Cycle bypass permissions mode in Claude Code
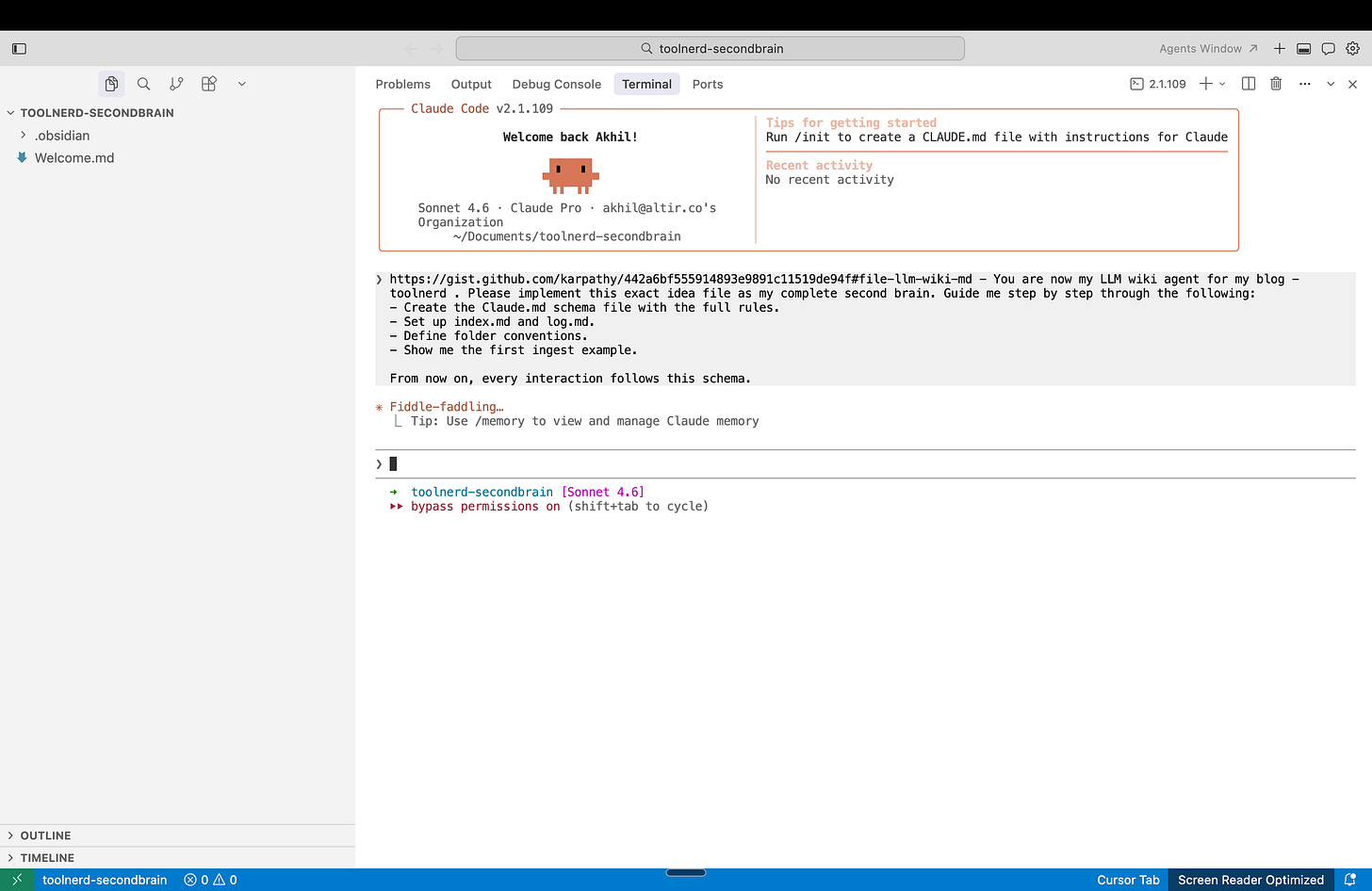Image resolution: width=1372 pixels, height=891 pixels. point(482,506)
